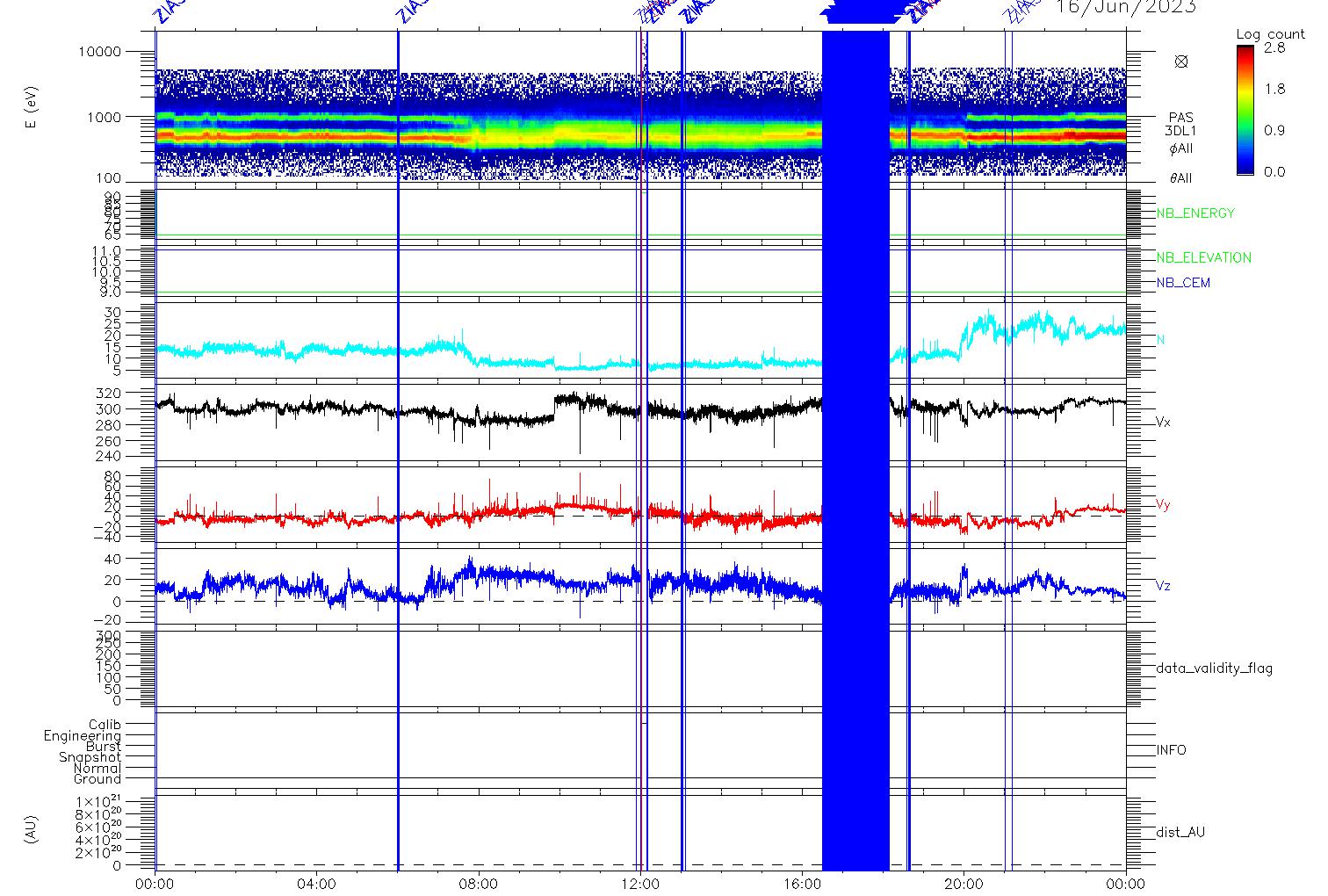Click the blue Vz panel label
Viewport: 1328px width, 896px height.
click(x=1163, y=586)
